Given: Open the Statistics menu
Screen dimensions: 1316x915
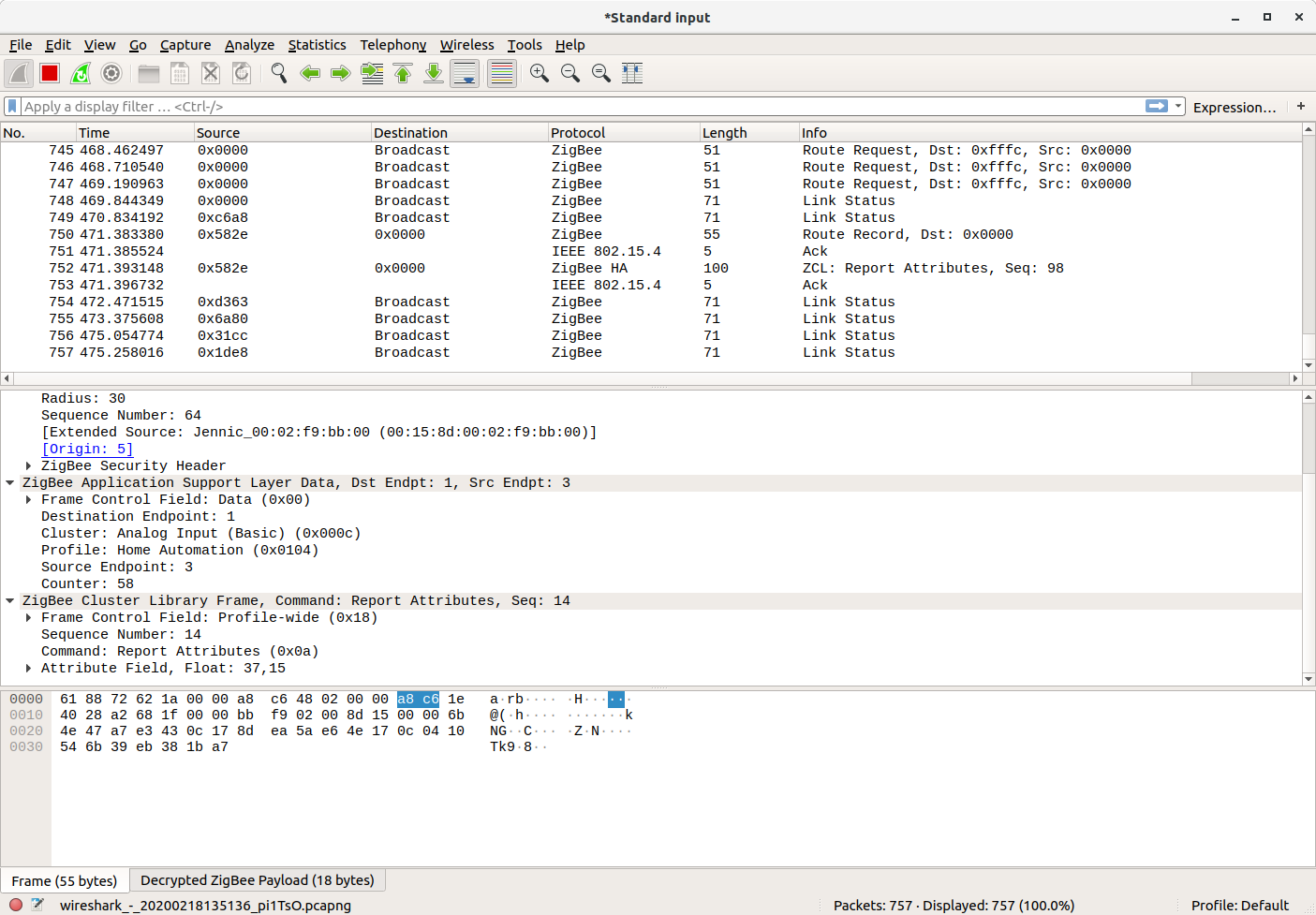Looking at the screenshot, I should coord(317,45).
